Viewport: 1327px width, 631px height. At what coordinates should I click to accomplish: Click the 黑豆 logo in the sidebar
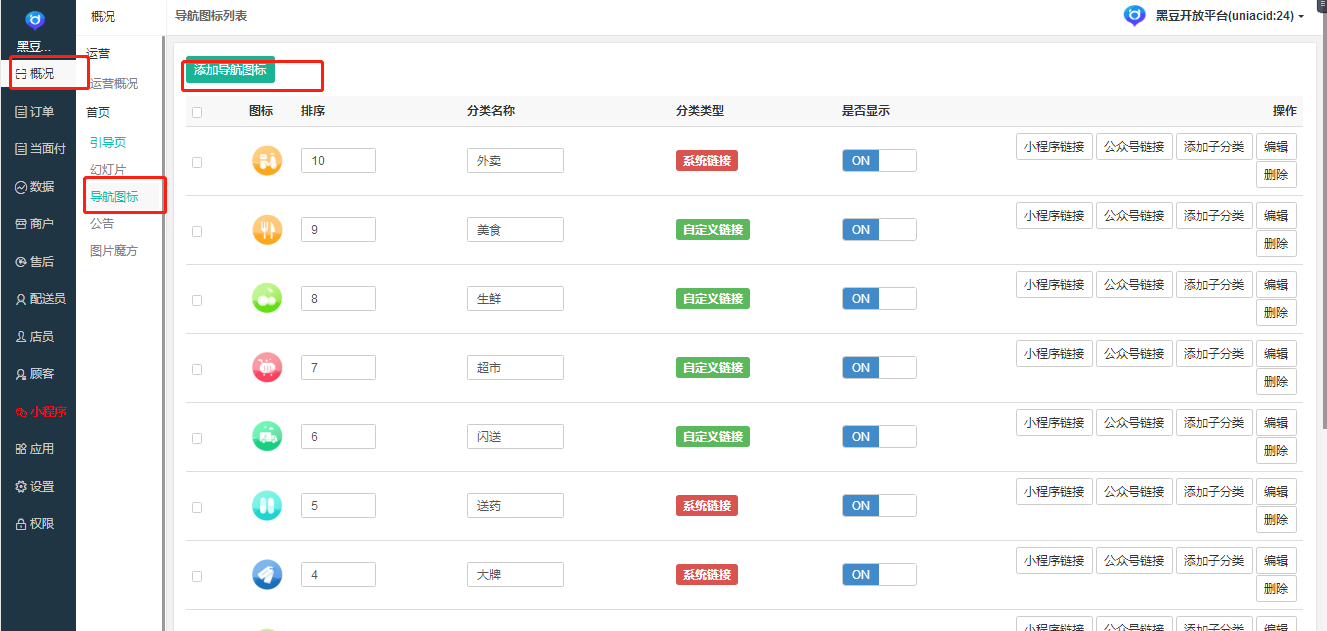[x=36, y=20]
